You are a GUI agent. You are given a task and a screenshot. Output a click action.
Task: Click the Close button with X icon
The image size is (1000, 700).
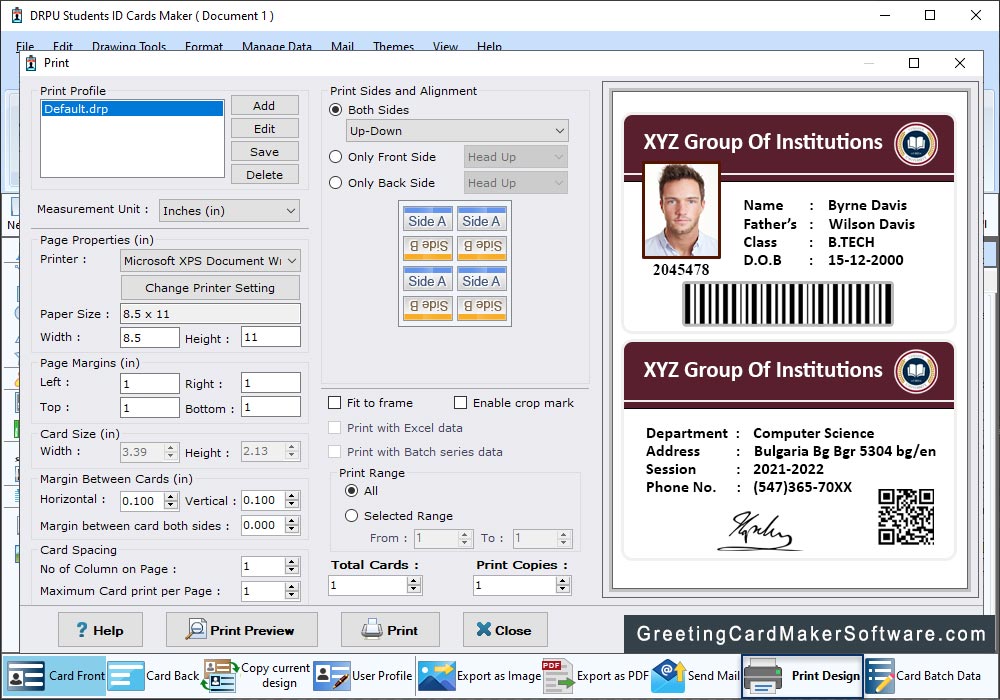pyautogui.click(x=505, y=630)
